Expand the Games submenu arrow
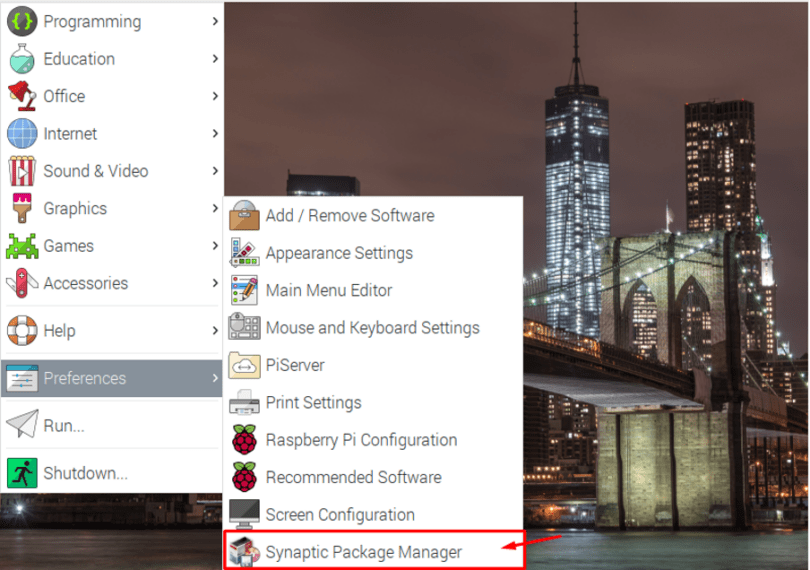 pyautogui.click(x=215, y=246)
